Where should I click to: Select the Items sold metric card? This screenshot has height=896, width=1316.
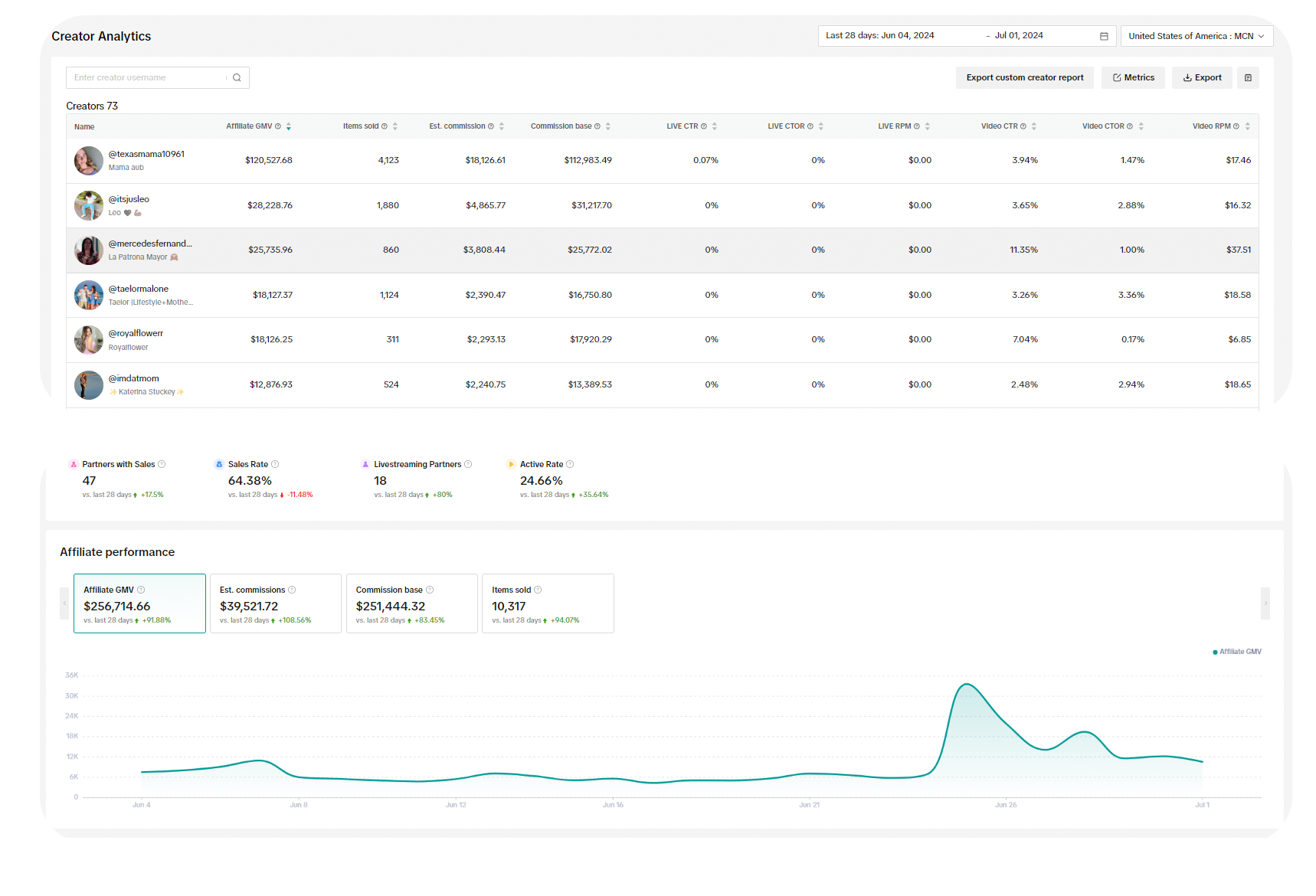click(547, 603)
